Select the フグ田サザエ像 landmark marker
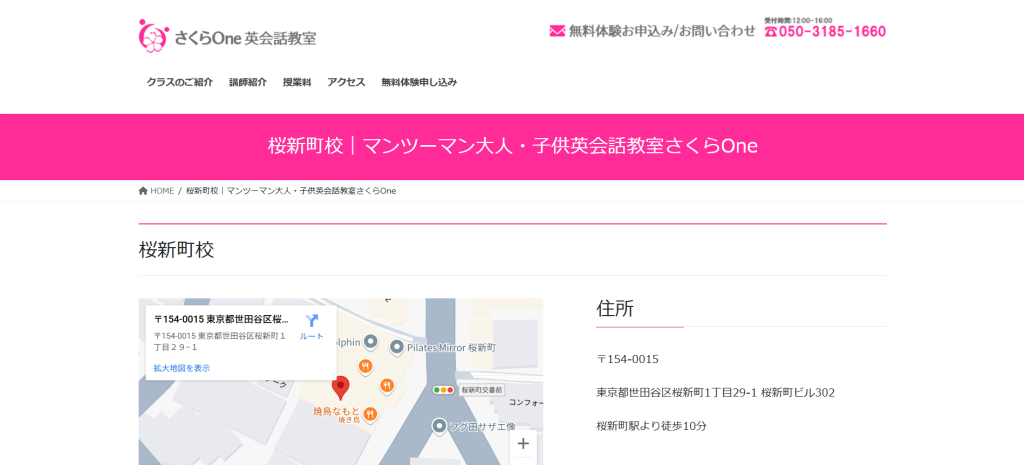The height and width of the screenshot is (465, 1024). [438, 427]
